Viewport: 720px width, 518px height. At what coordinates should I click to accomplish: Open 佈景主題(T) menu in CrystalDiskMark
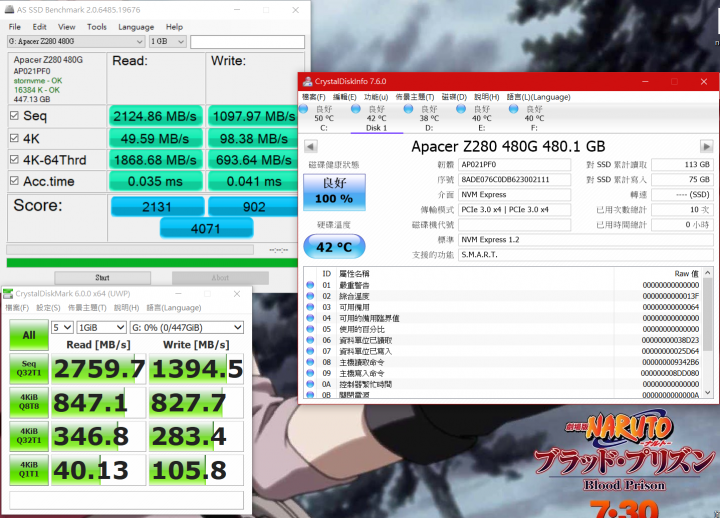click(87, 308)
